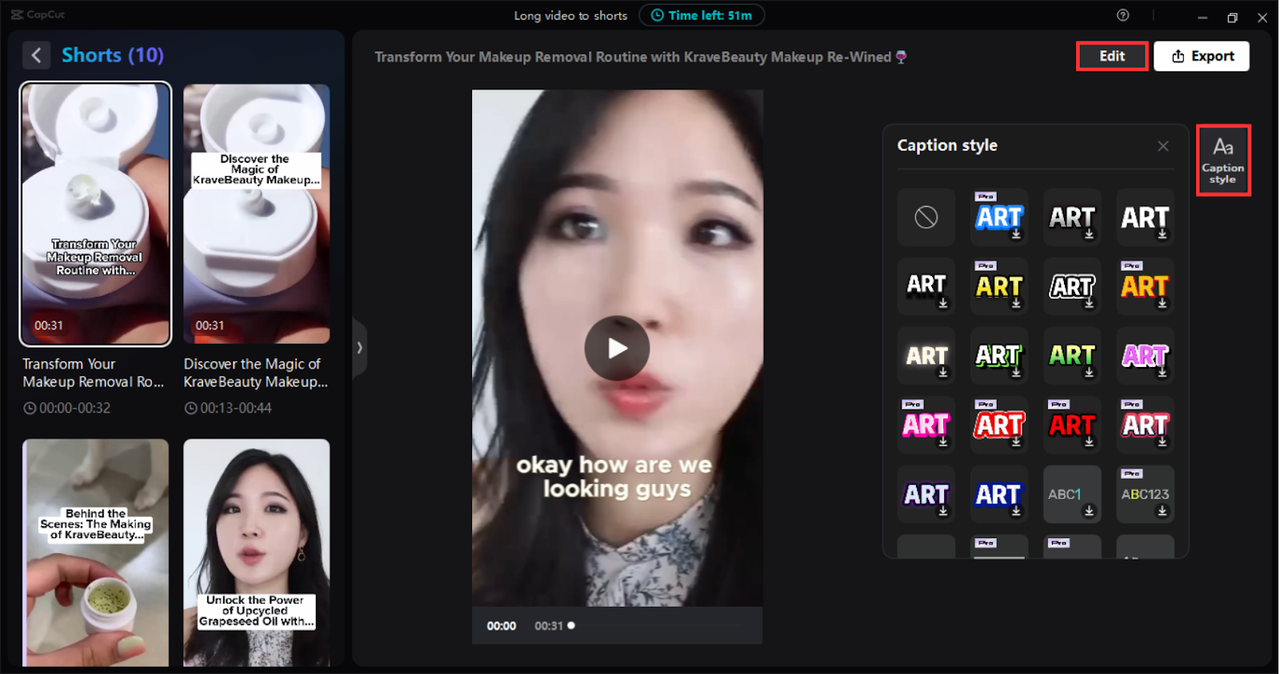Pick the orange Pro ART caption style
This screenshot has height=674, width=1280.
[x=1145, y=286]
